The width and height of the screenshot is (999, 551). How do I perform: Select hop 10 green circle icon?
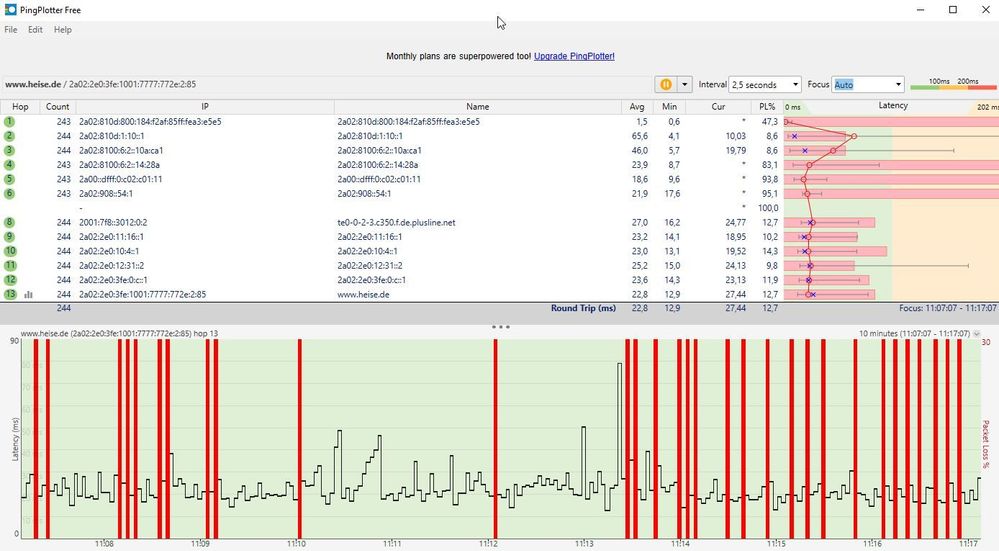tap(10, 251)
